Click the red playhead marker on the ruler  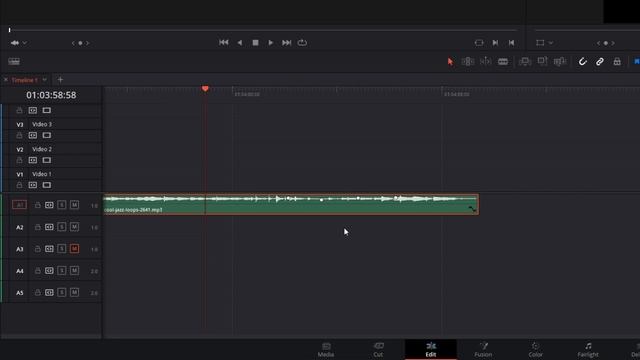coord(205,89)
